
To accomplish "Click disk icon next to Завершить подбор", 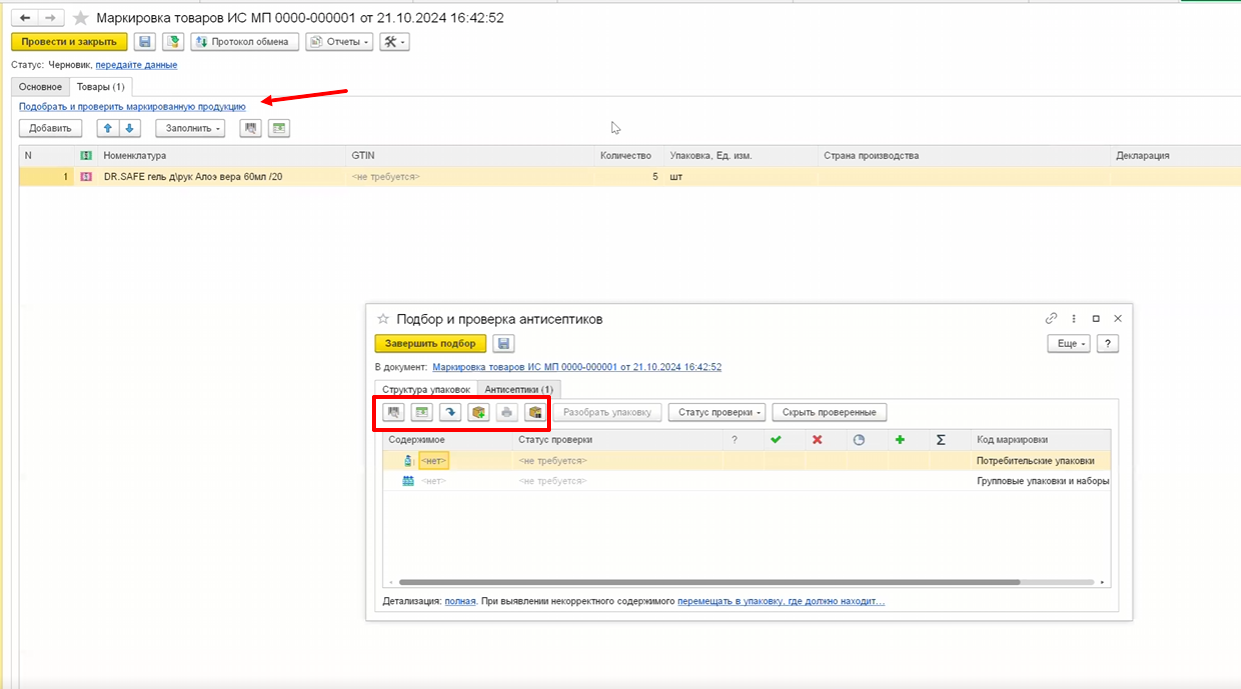I will [503, 343].
